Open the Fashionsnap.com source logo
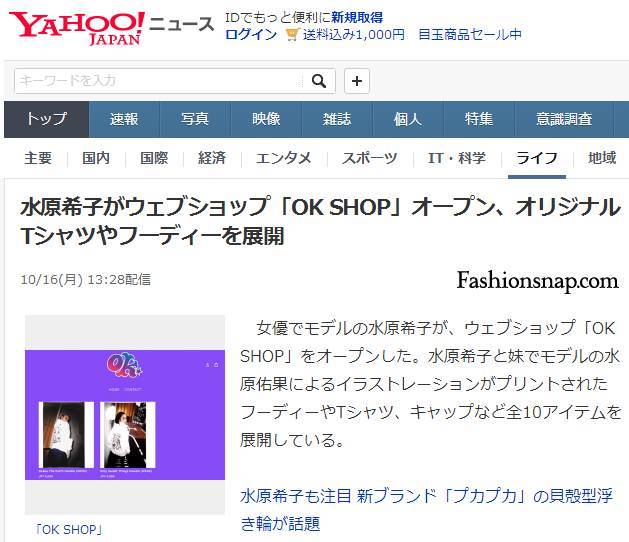The width and height of the screenshot is (629, 542). (x=537, y=280)
